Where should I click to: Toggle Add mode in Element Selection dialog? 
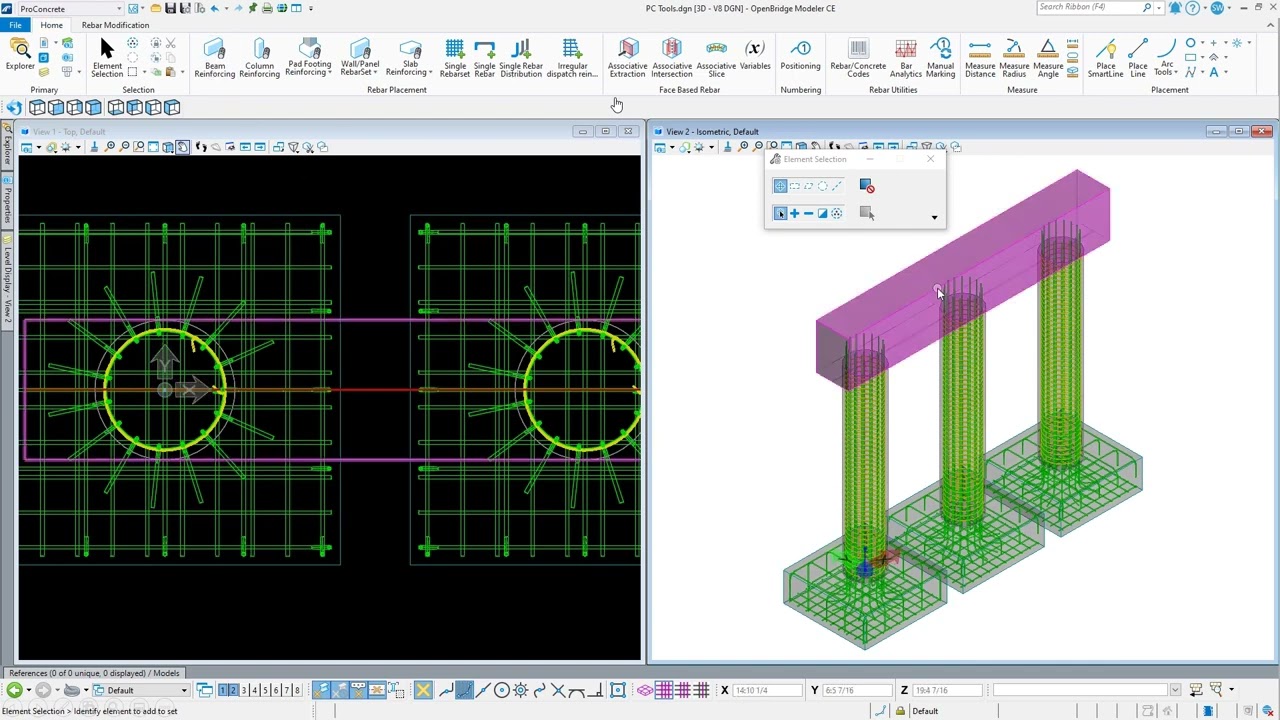point(794,213)
